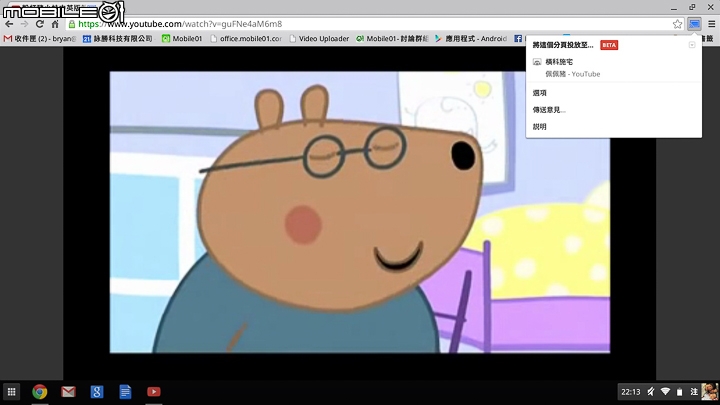720x405 pixels.
Task: Bookmark this page with the star
Action: tap(677, 24)
